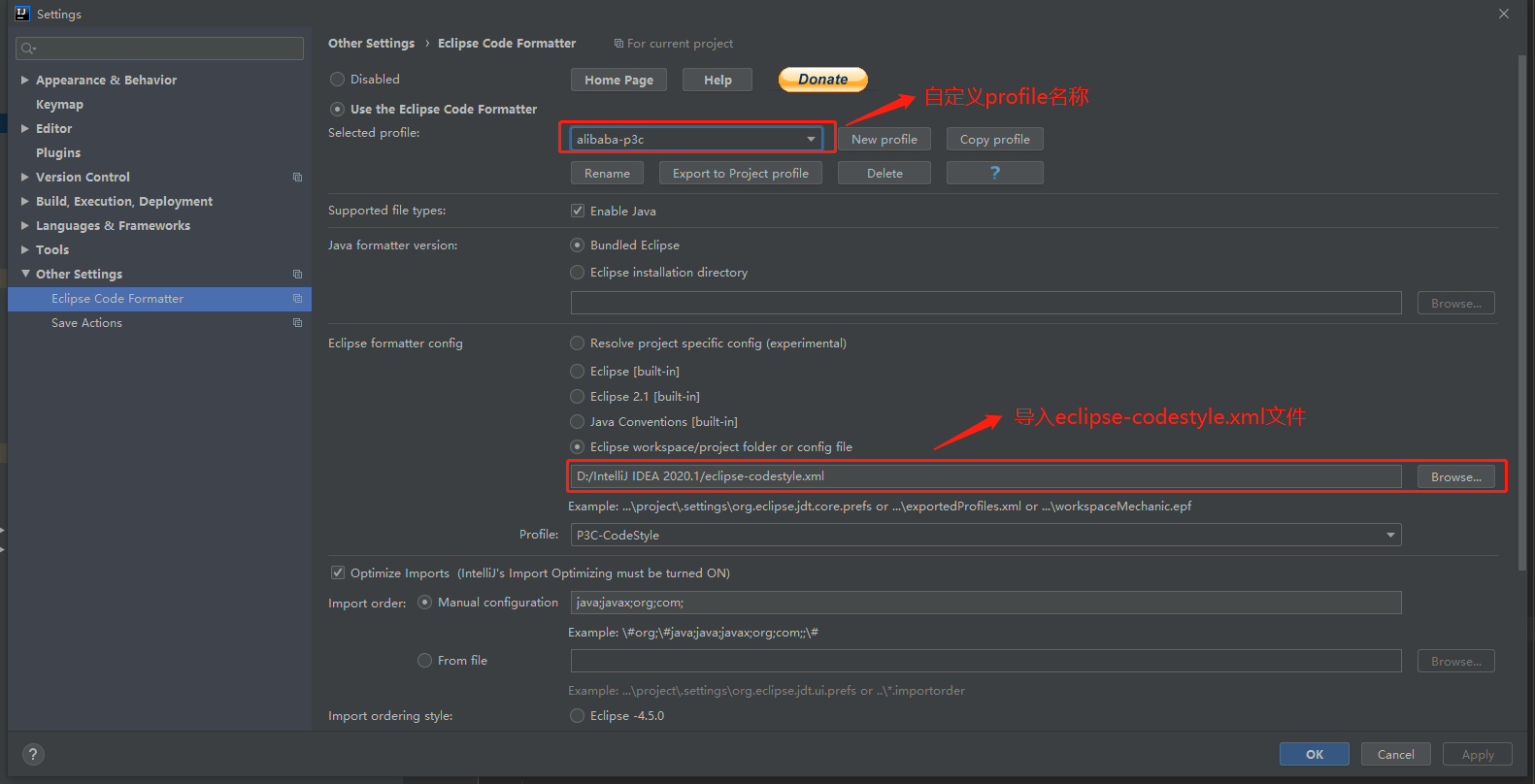Open the formatter Home Page
Viewport: 1535px width, 784px height.
pyautogui.click(x=618, y=80)
